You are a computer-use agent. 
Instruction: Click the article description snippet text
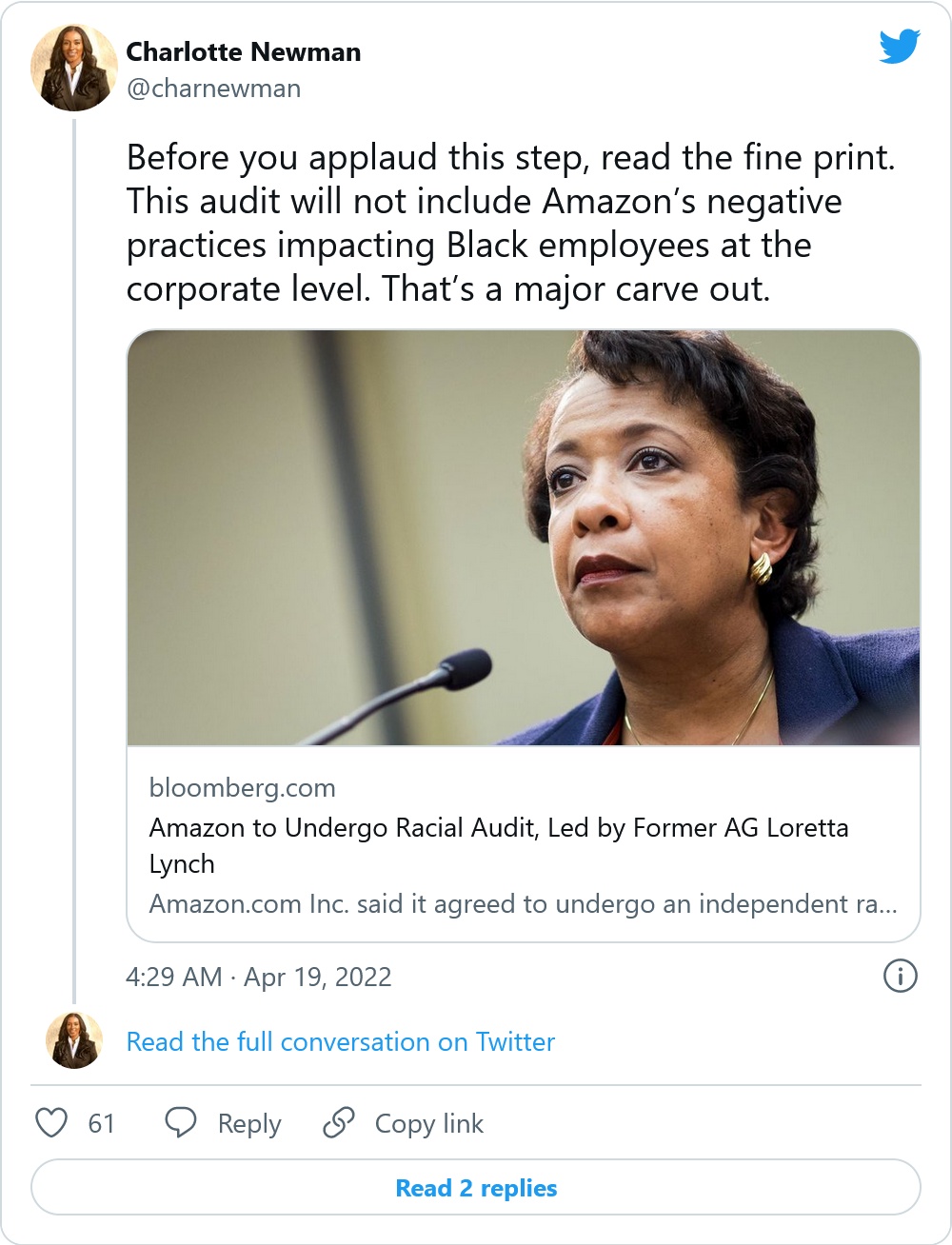tap(523, 904)
